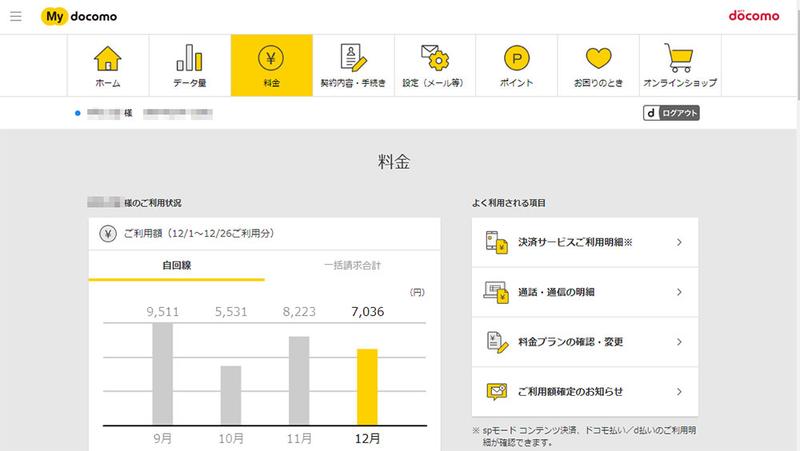Screen dimensions: 800x451
Task: Select the gray 11月 bar
Action: click(299, 381)
